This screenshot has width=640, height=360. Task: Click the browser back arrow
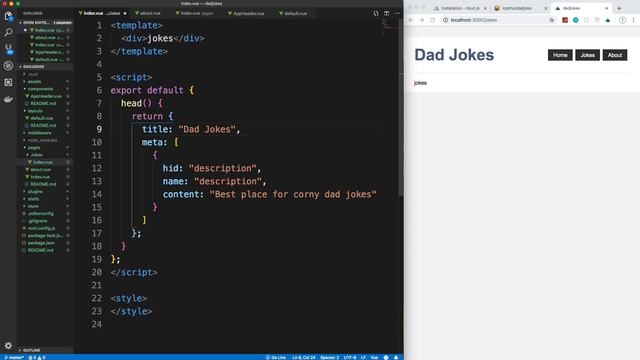(411, 20)
